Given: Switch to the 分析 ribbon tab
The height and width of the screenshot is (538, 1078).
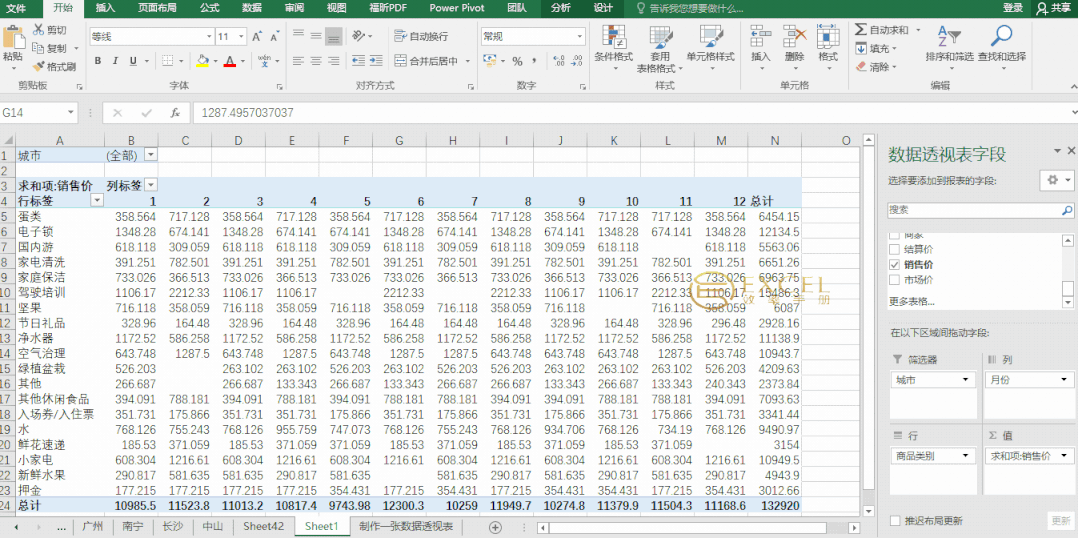Looking at the screenshot, I should 560,8.
